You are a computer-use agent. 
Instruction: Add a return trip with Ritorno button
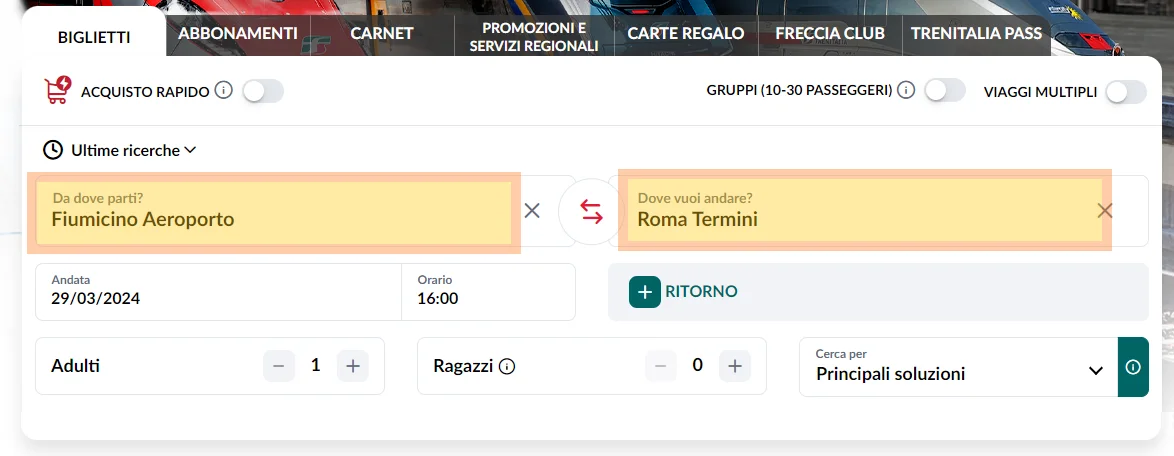(684, 292)
